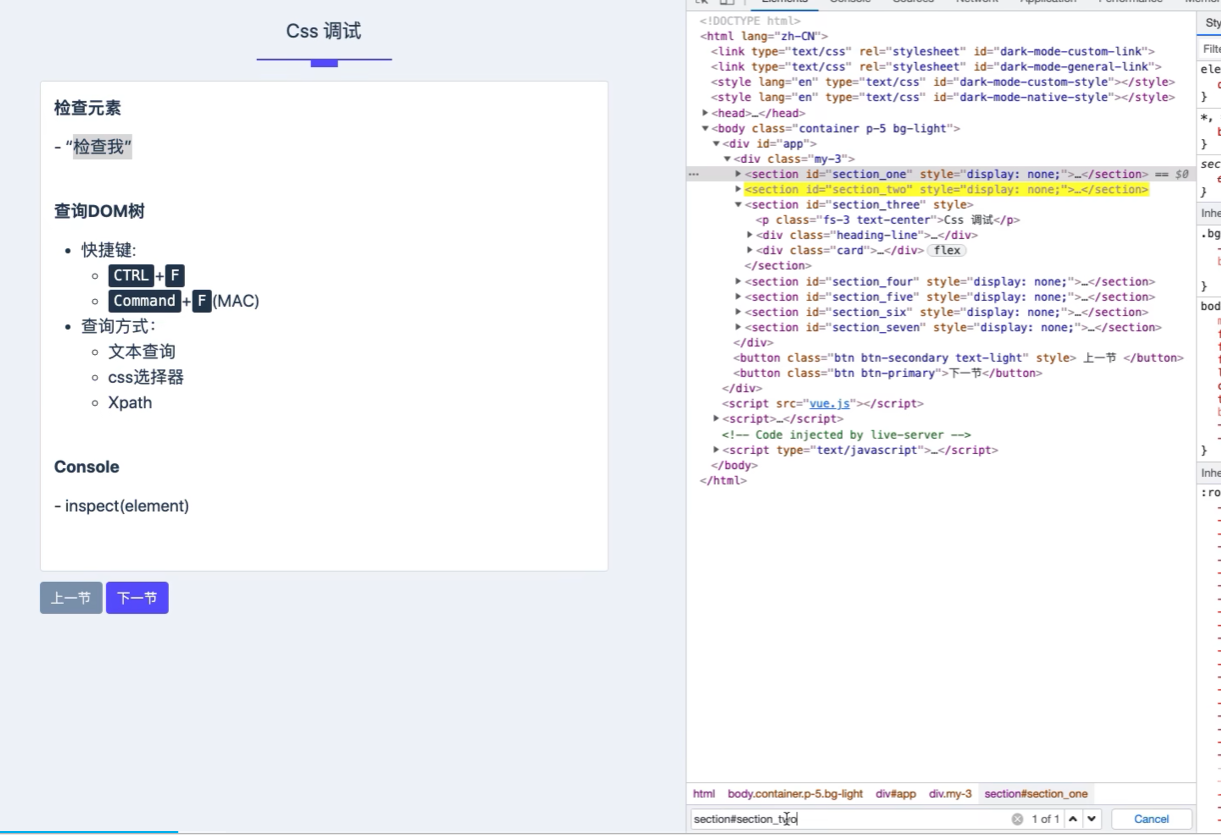Open the vue.js script link
This screenshot has height=835, width=1221.
coord(830,404)
